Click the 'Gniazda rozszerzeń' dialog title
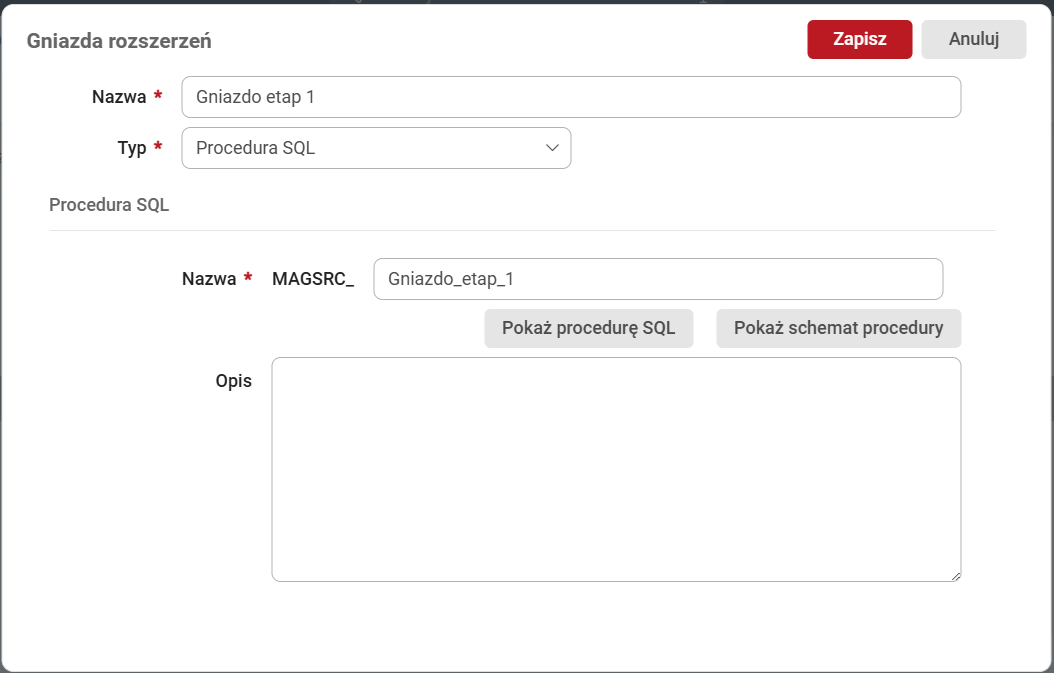Image resolution: width=1054 pixels, height=673 pixels. (x=118, y=41)
